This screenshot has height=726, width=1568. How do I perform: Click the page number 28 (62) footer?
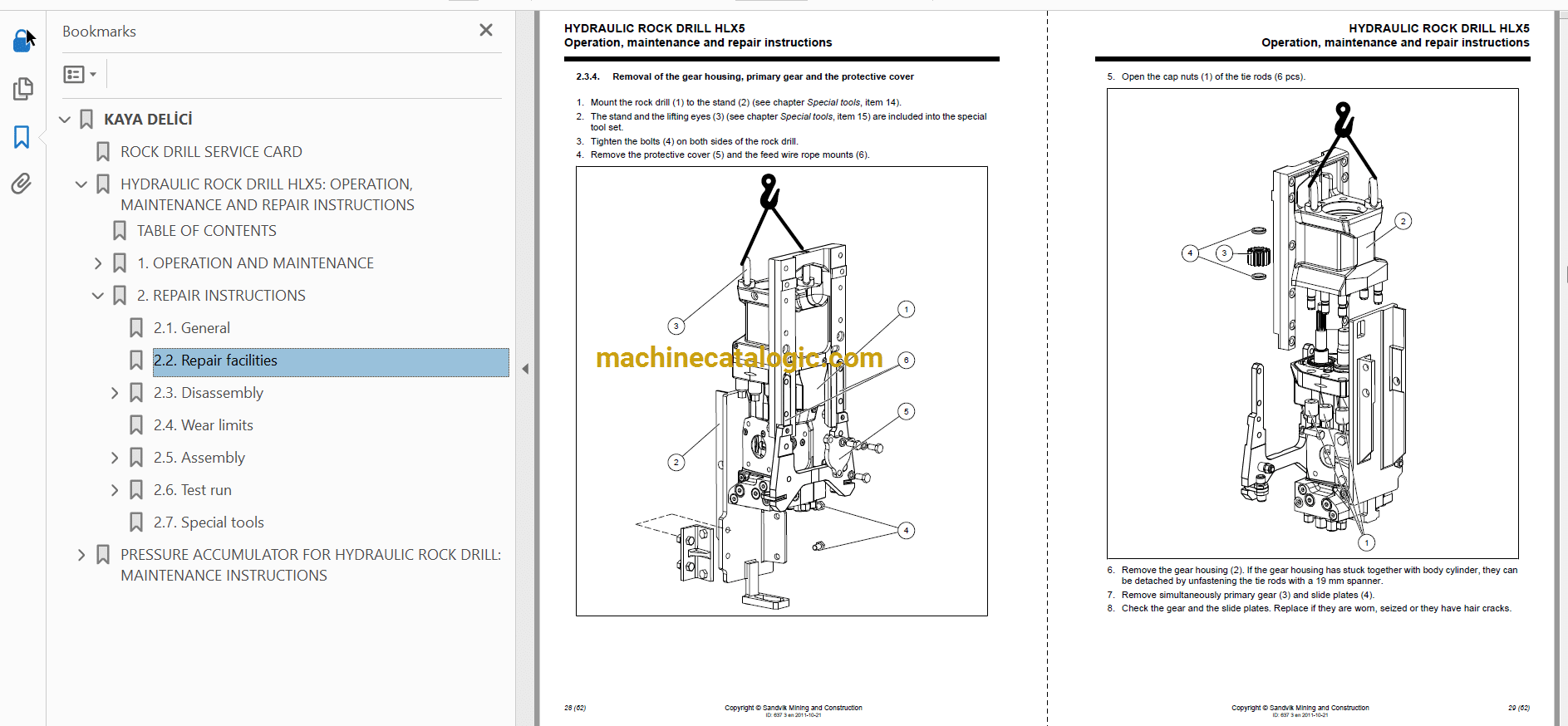[575, 708]
